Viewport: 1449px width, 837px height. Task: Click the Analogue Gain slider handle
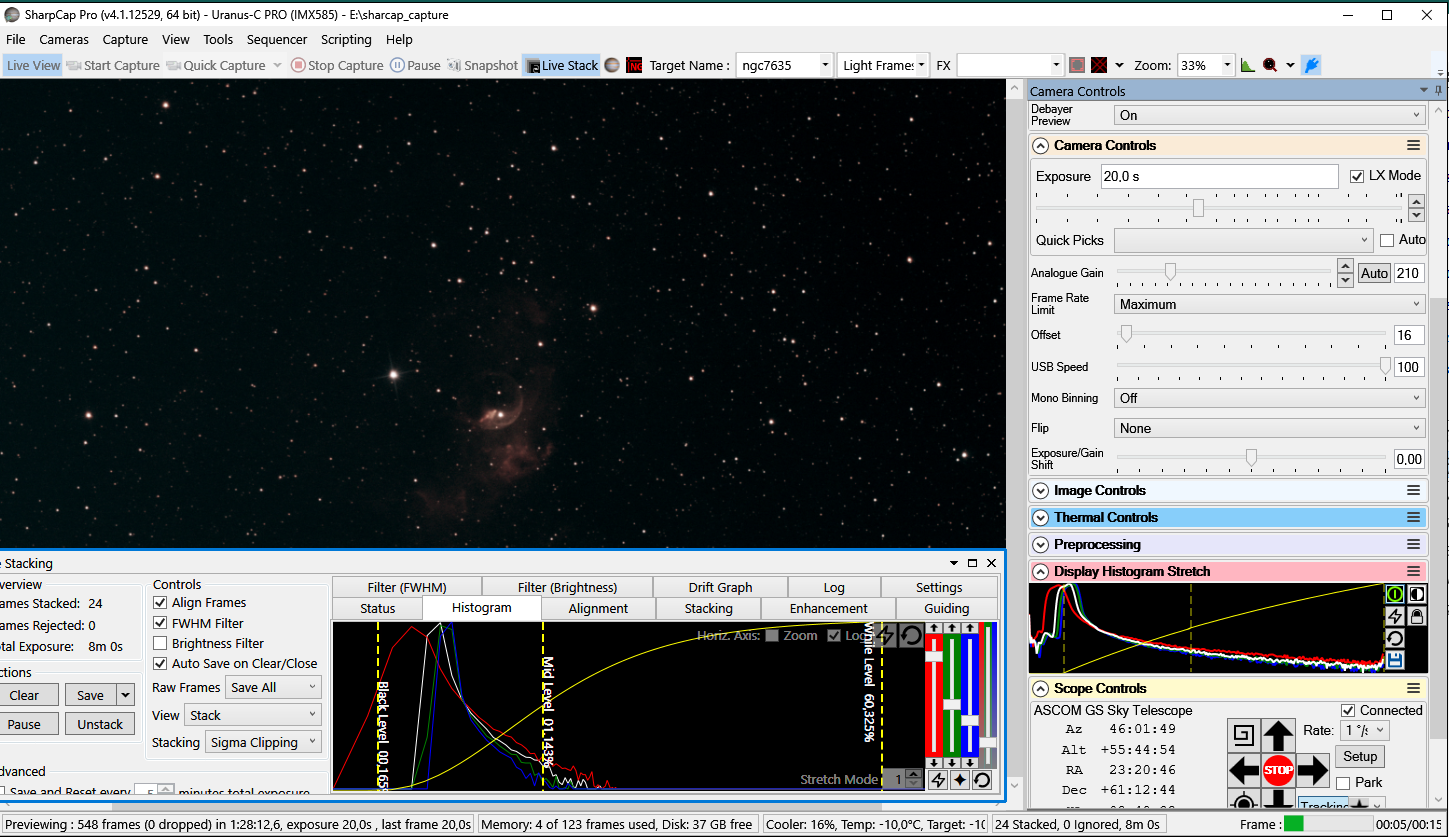click(1169, 271)
